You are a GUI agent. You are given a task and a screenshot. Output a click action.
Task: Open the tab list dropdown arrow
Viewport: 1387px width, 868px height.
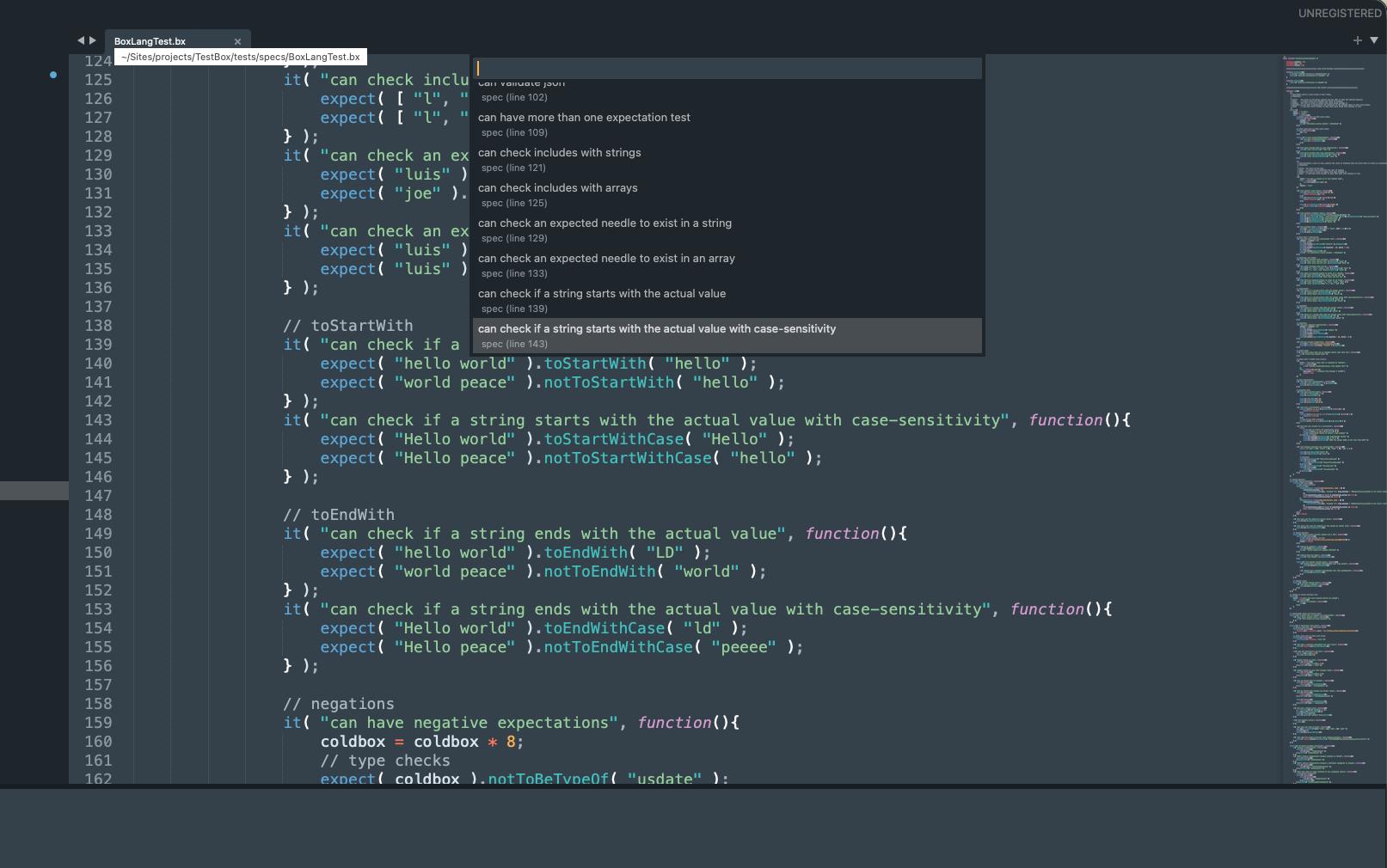[1374, 40]
